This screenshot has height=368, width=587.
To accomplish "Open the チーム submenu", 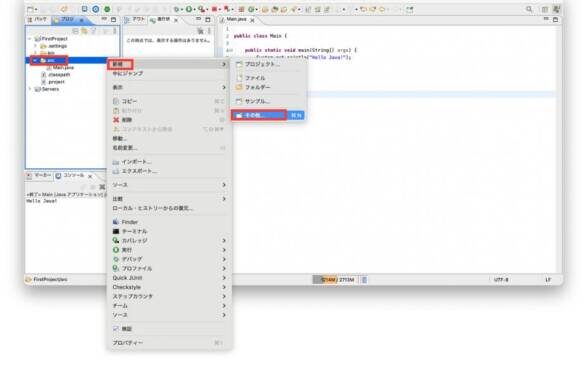I will [x=169, y=305].
